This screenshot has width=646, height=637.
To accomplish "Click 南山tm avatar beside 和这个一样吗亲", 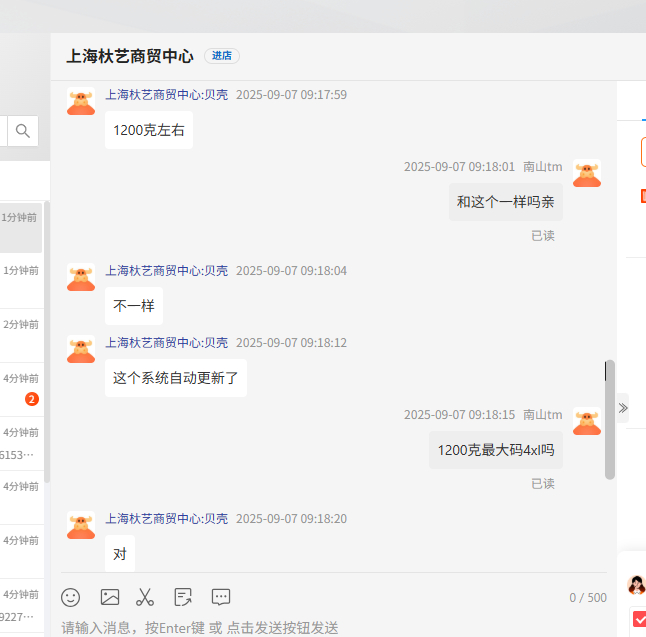I will (586, 173).
